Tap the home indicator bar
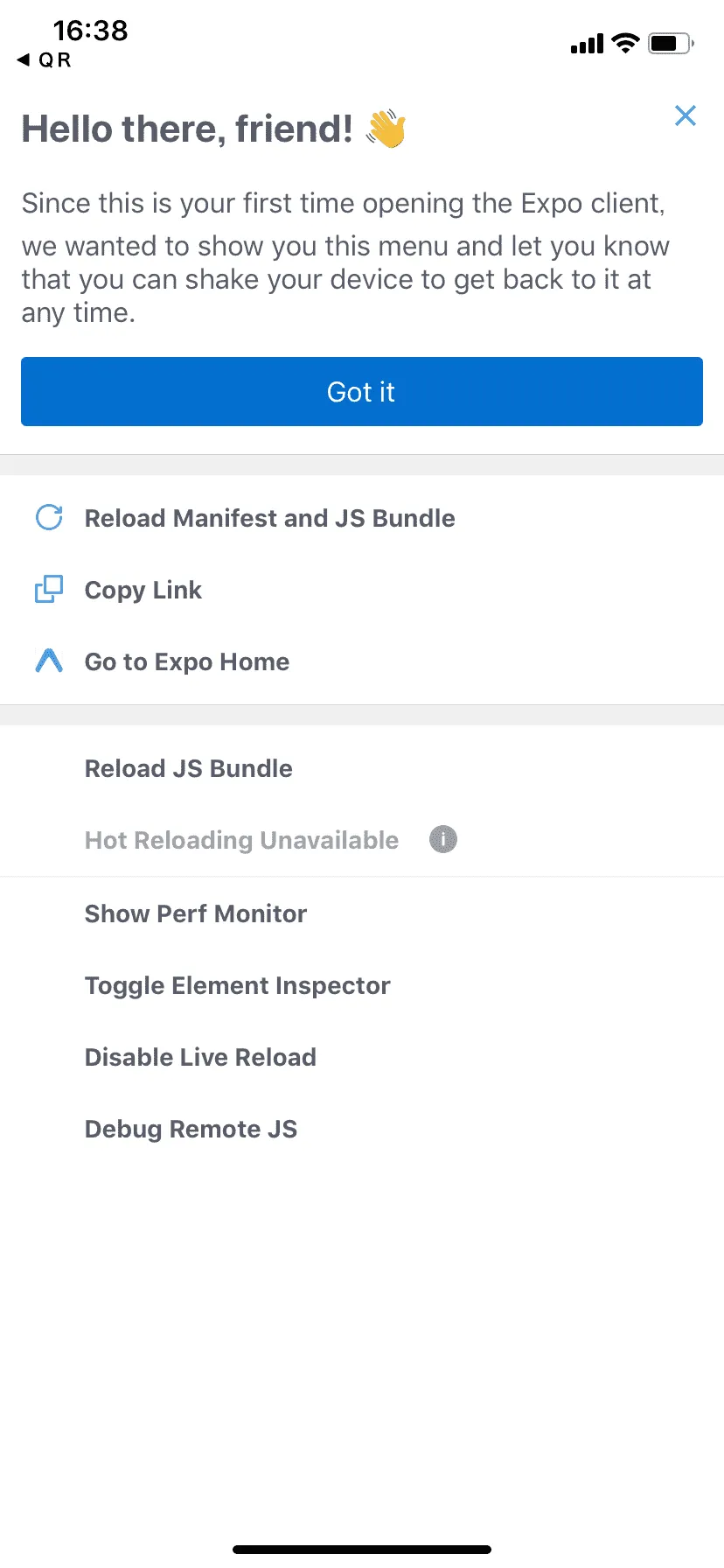The height and width of the screenshot is (1568, 724). click(x=362, y=1550)
